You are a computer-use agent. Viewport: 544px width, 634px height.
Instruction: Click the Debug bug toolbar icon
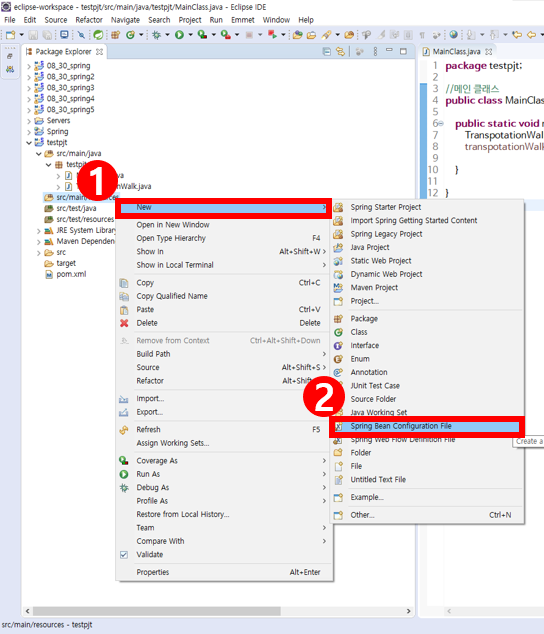pos(156,35)
